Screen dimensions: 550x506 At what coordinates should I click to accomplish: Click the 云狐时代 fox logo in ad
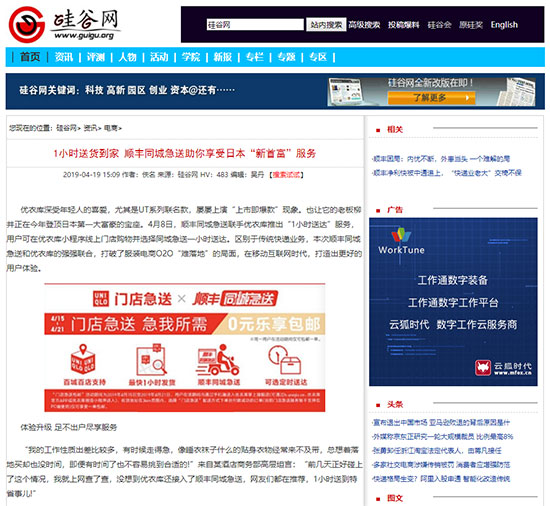pyautogui.click(x=483, y=367)
